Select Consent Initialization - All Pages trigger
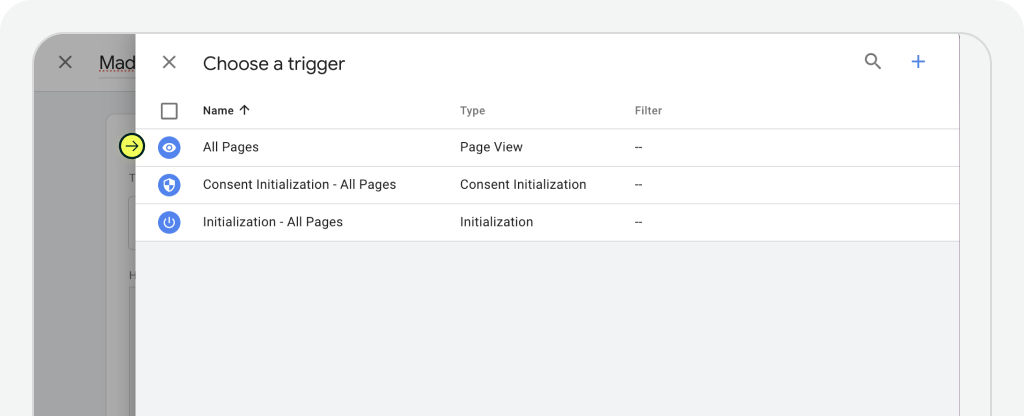This screenshot has height=416, width=1024. click(x=299, y=185)
